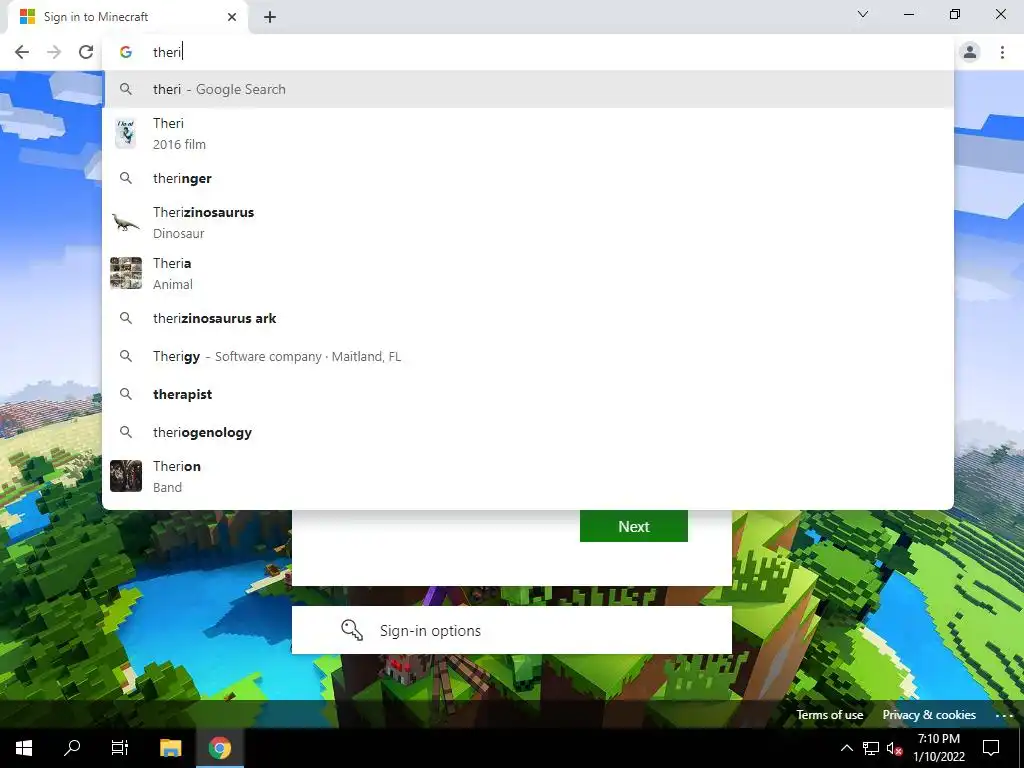
Task: Click the footer ellipsis more options
Action: coord(1004,716)
